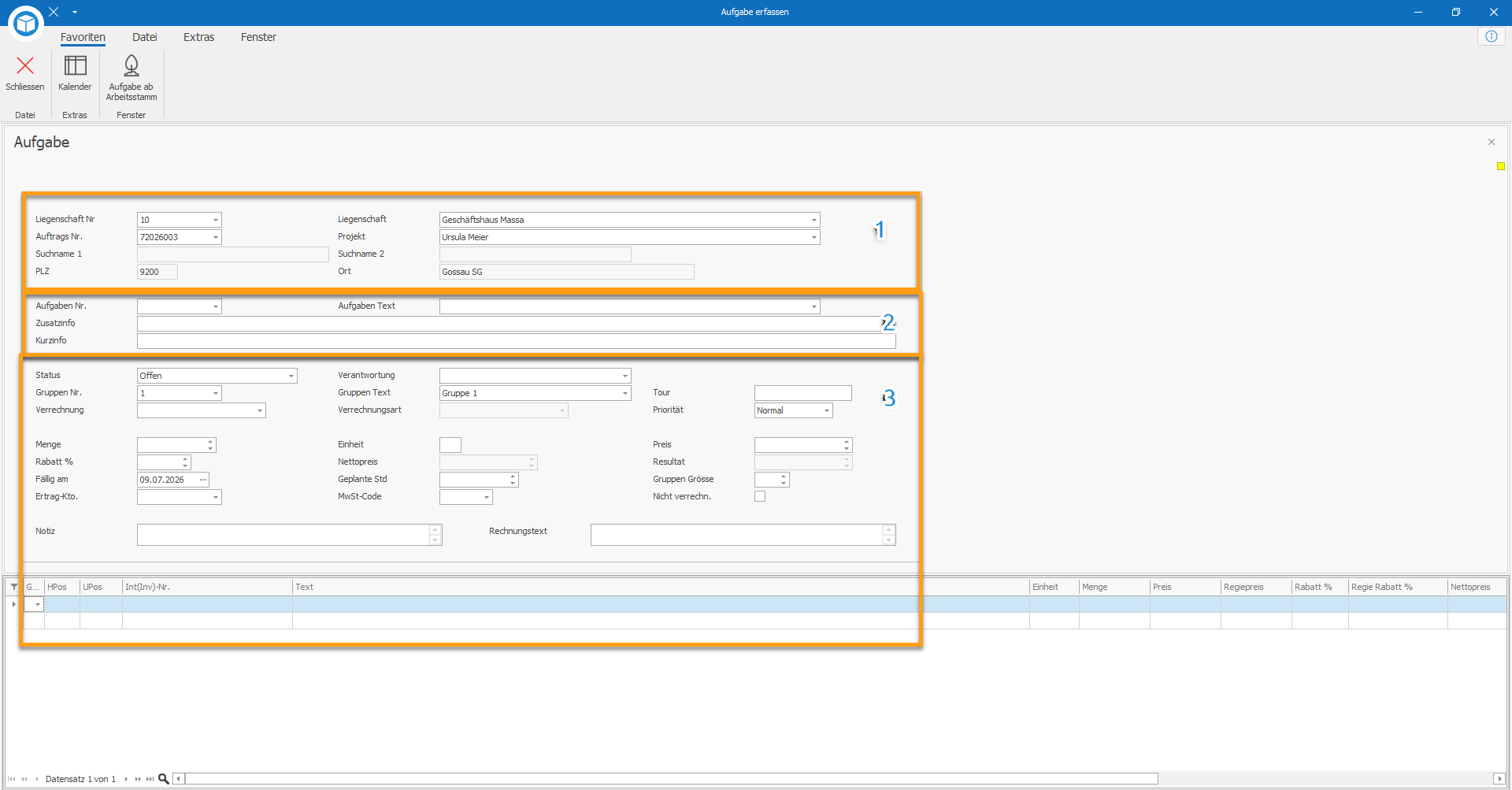Click into the Zusatzinfo field
The image size is (1512, 790).
click(x=516, y=324)
